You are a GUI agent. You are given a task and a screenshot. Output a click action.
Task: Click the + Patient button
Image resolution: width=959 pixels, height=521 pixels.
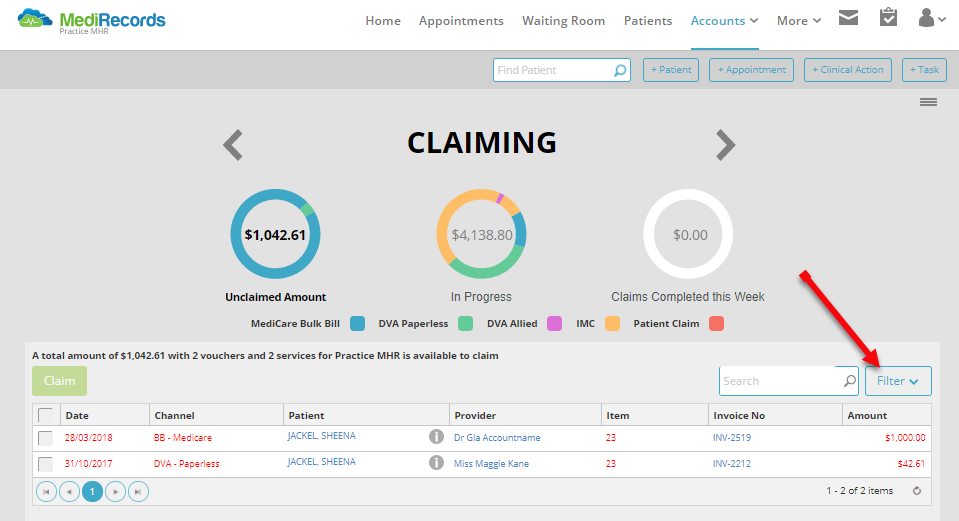pos(671,70)
